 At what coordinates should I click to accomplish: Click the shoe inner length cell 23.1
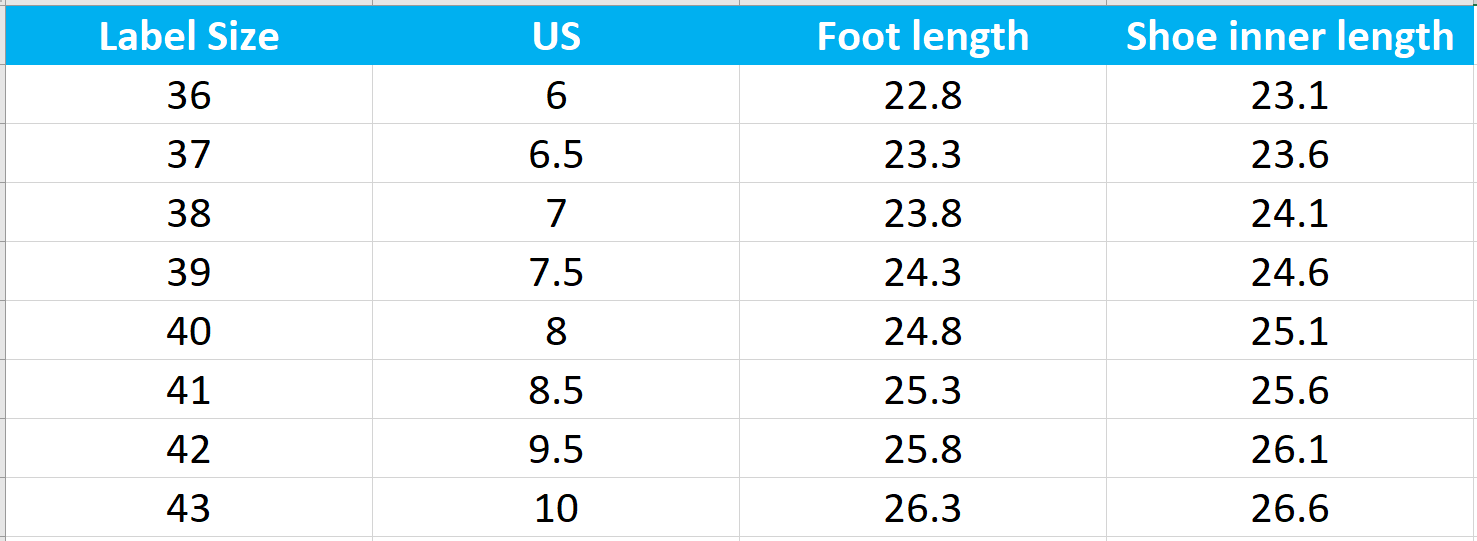point(1289,96)
